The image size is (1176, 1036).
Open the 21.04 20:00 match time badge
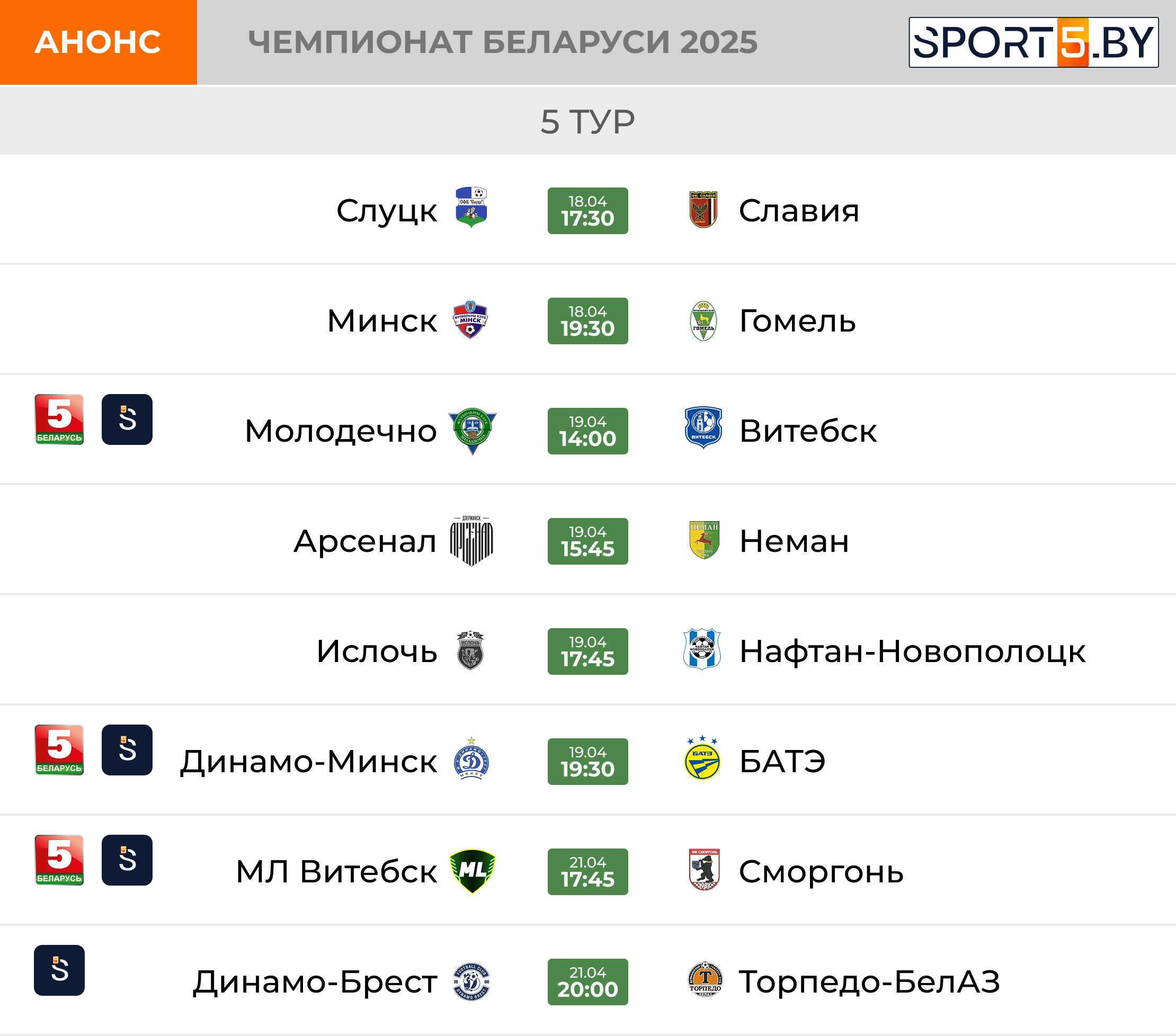587,982
